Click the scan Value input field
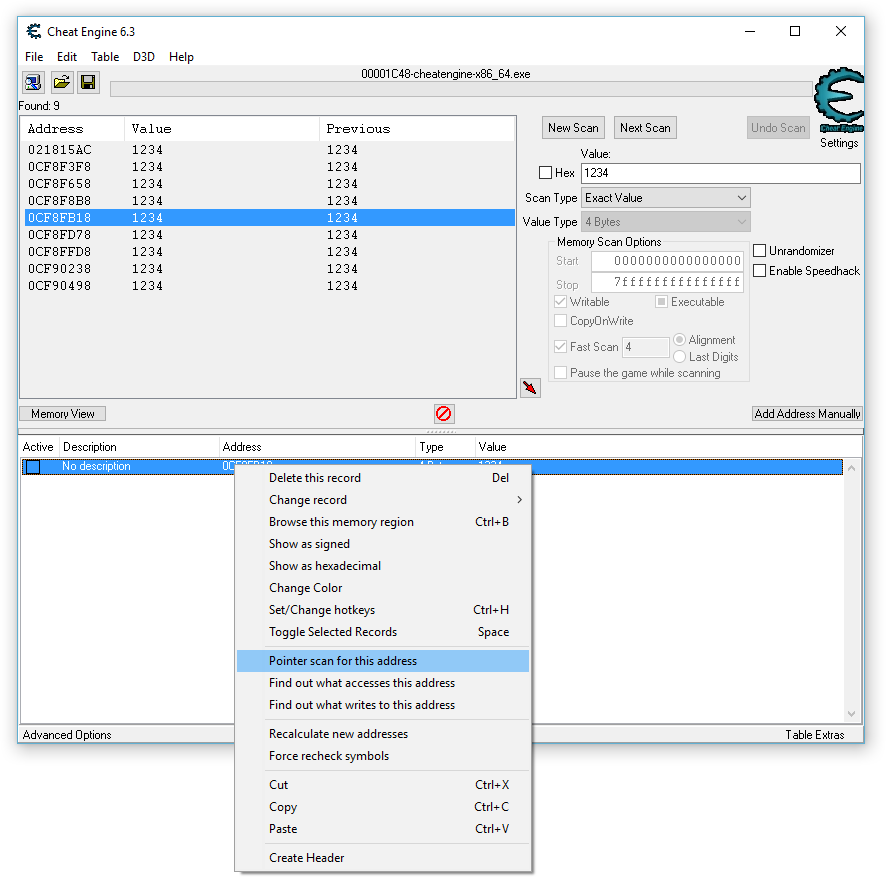This screenshot has height=877, width=886. tap(720, 173)
